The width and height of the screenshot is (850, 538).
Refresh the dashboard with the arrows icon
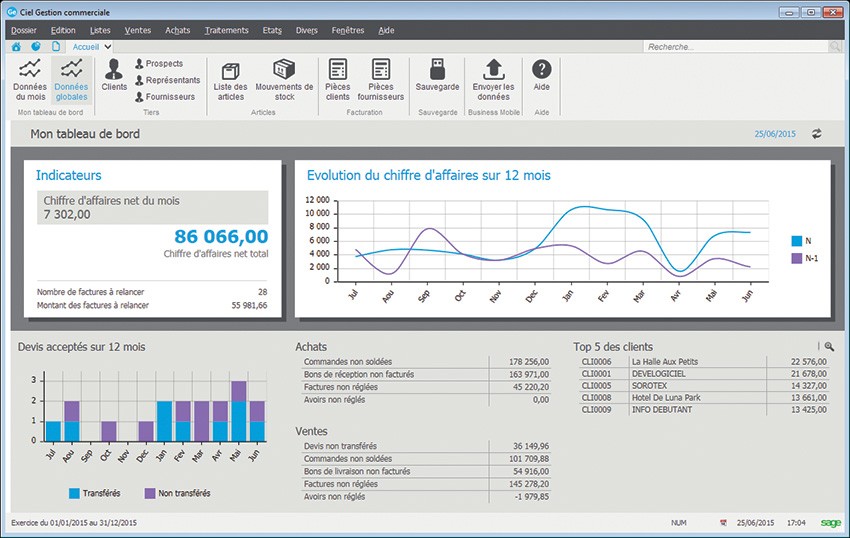coord(816,134)
